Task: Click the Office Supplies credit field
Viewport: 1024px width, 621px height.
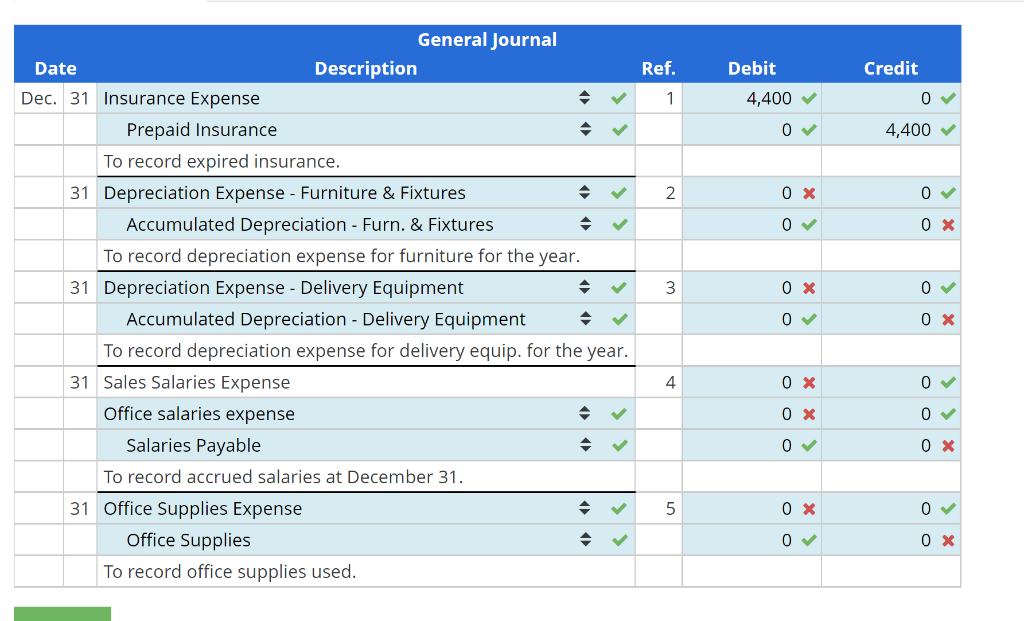Action: click(891, 539)
